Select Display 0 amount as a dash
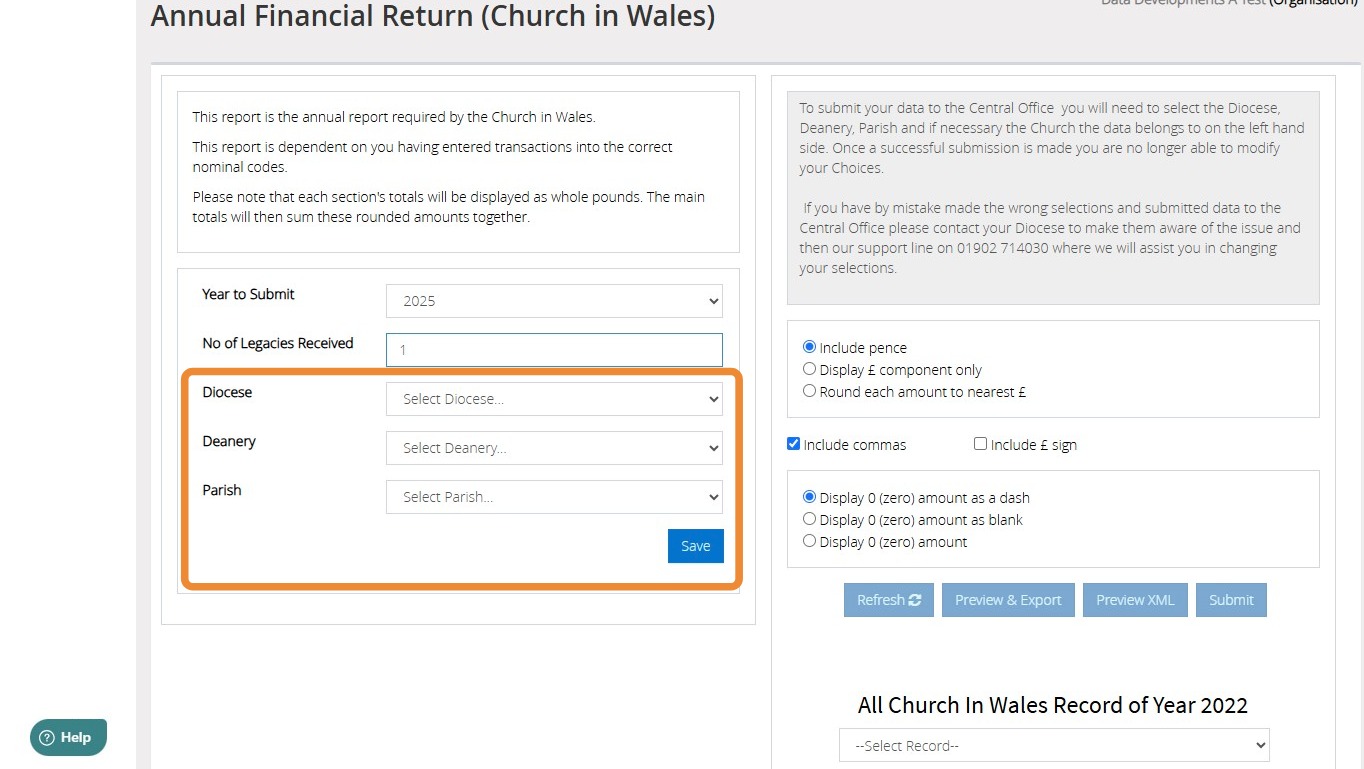Screen dimensions: 1364x769 pyautogui.click(x=810, y=497)
